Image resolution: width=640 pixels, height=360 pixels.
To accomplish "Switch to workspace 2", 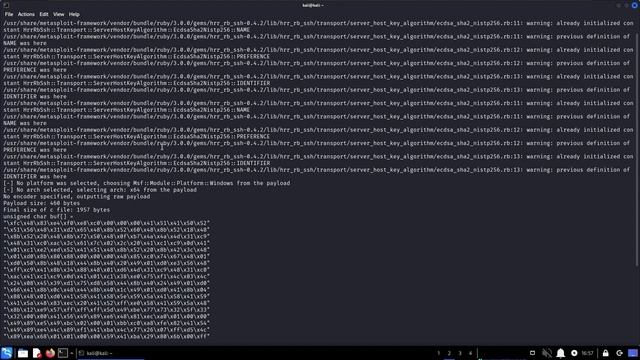I will (x=449, y=353).
